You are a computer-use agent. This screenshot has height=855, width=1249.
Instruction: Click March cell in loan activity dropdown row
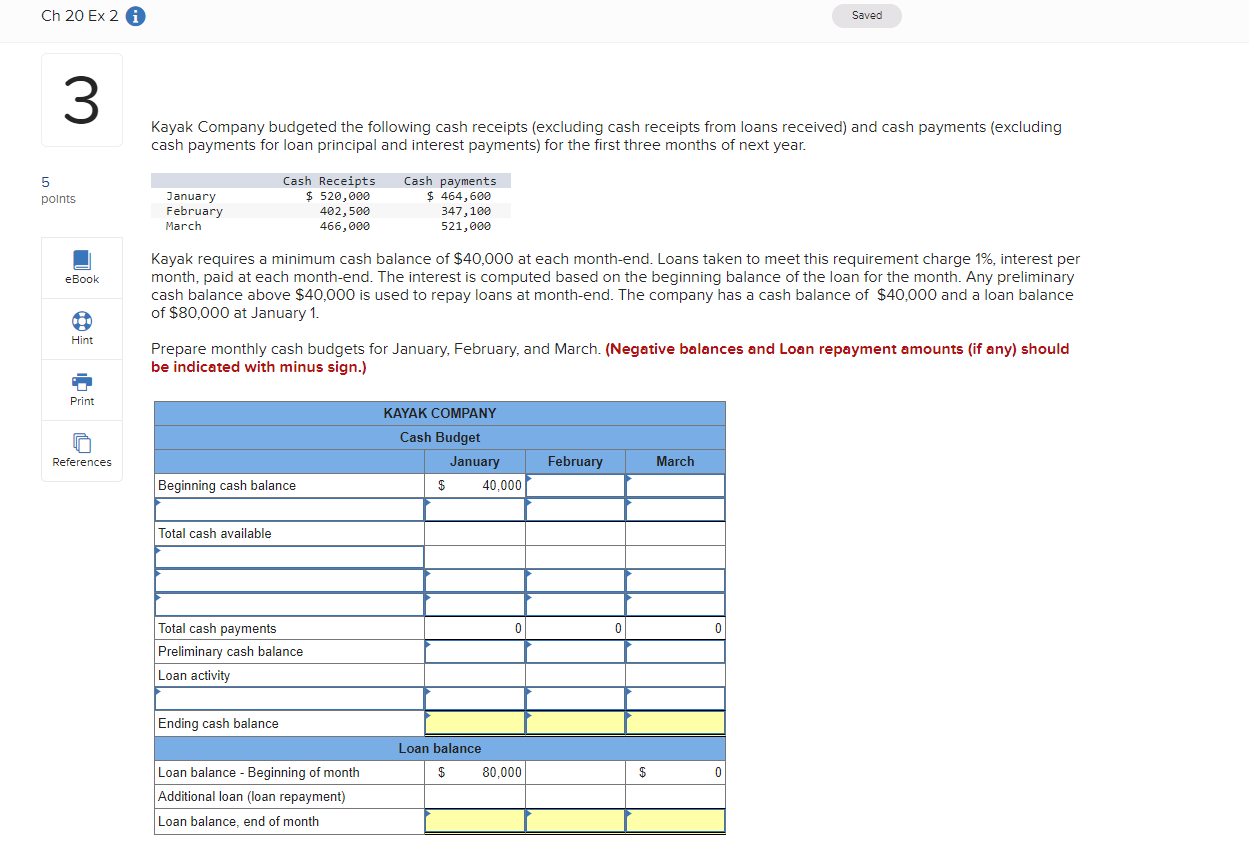point(676,699)
